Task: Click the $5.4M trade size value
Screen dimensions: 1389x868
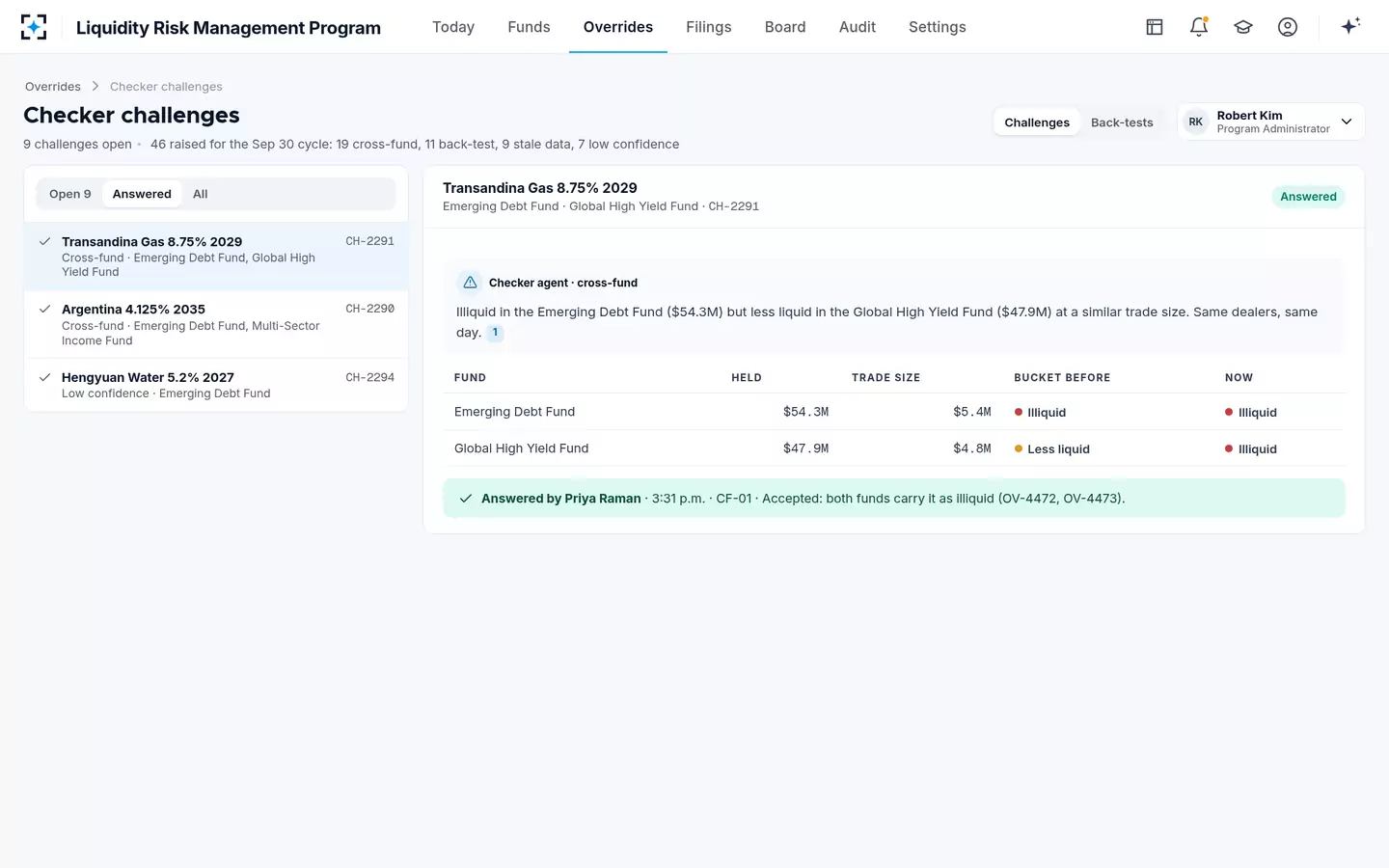Action: click(972, 412)
